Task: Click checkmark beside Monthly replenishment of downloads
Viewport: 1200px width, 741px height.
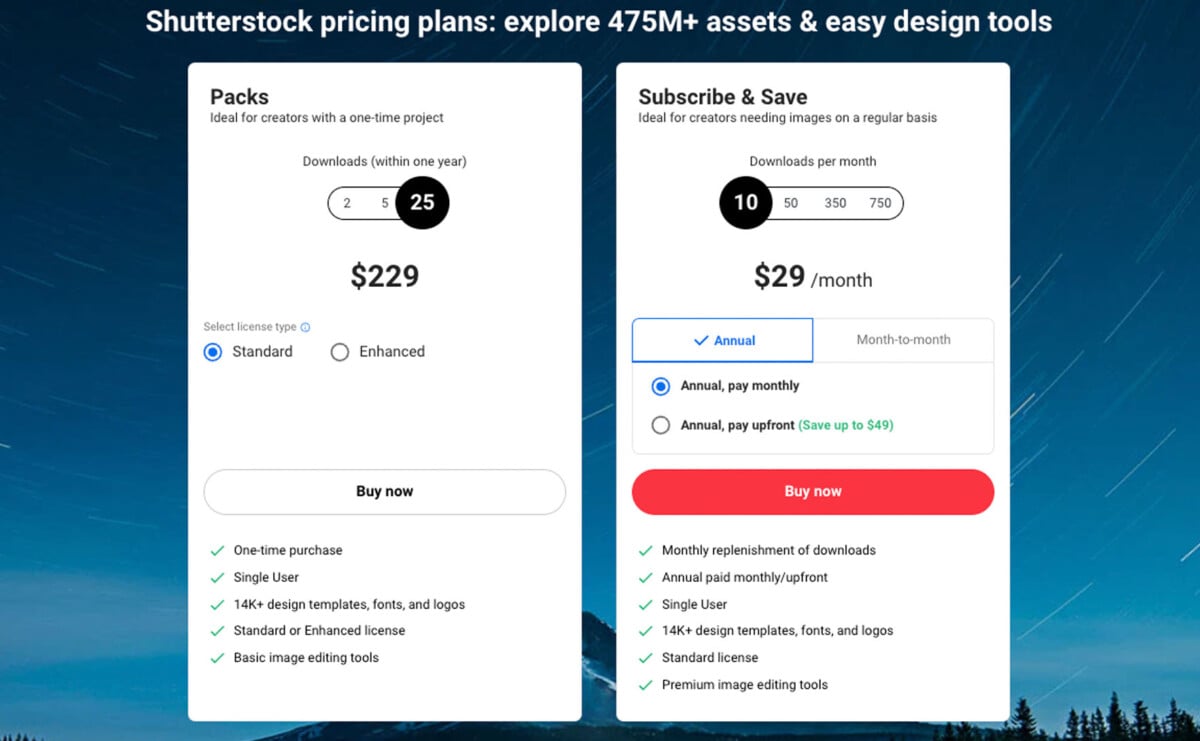Action: pyautogui.click(x=647, y=550)
